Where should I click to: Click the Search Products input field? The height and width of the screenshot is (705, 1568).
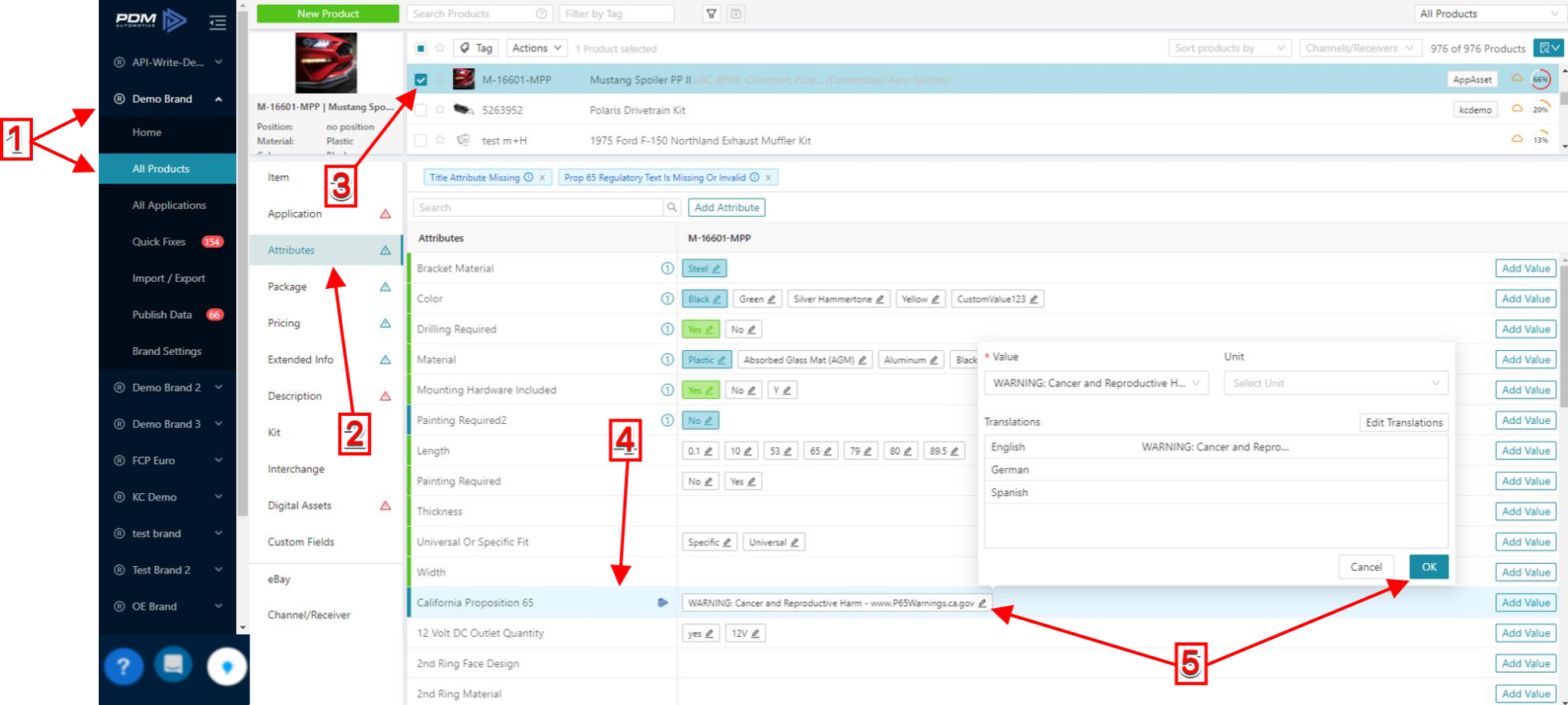coord(479,14)
